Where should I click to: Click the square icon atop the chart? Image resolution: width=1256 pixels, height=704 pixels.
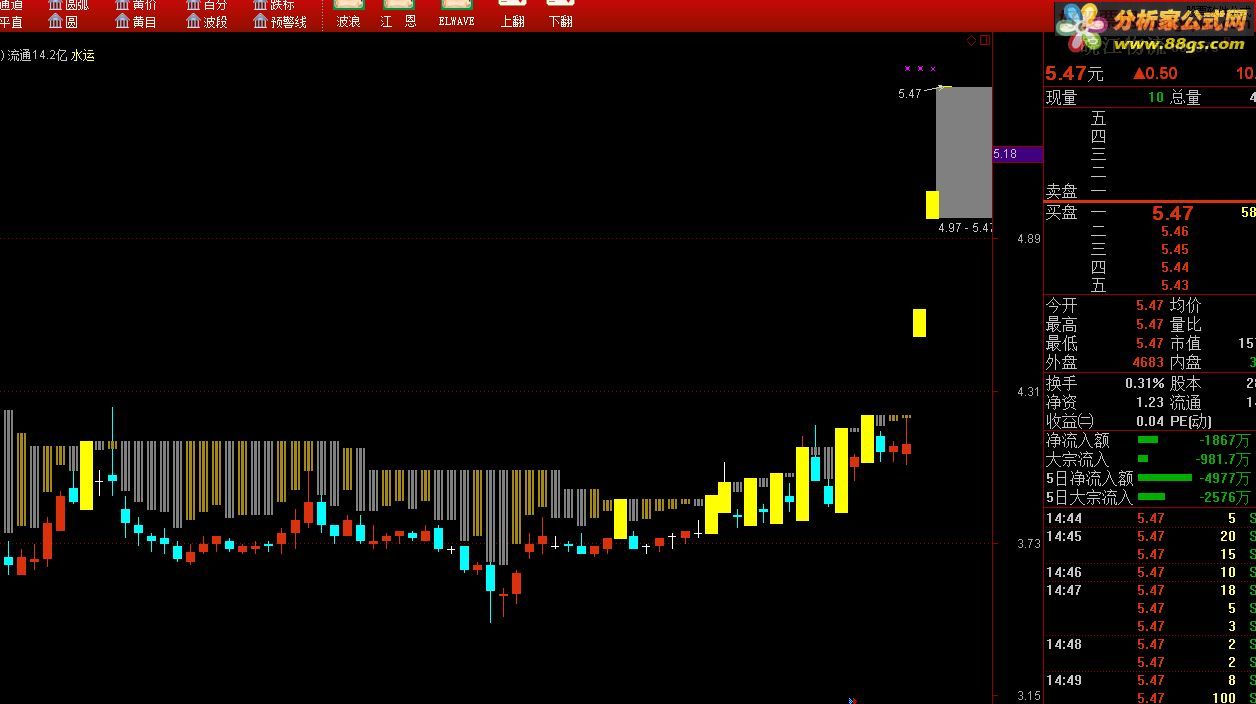click(984, 41)
